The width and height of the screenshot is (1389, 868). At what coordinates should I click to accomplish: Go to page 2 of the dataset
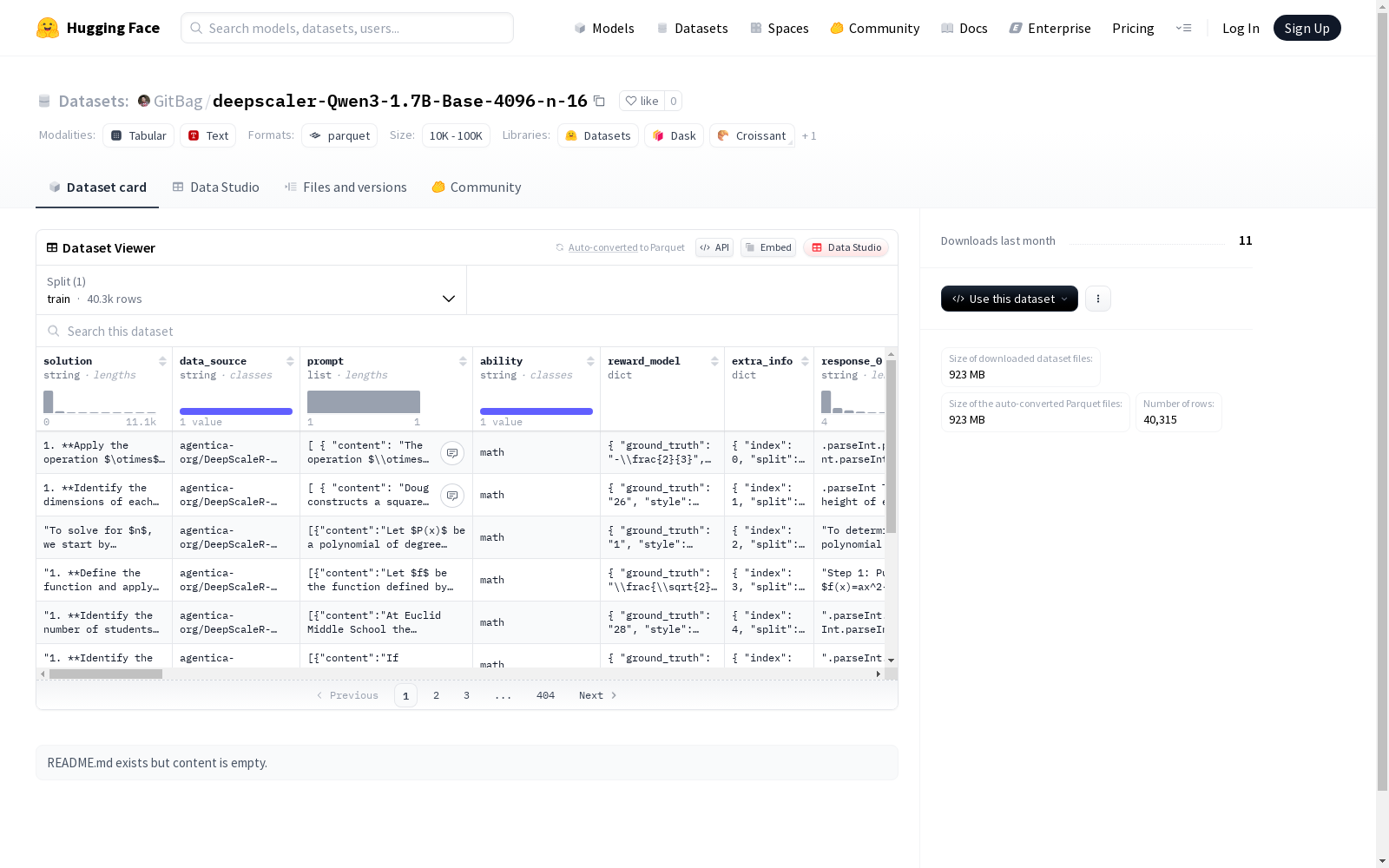(x=436, y=695)
